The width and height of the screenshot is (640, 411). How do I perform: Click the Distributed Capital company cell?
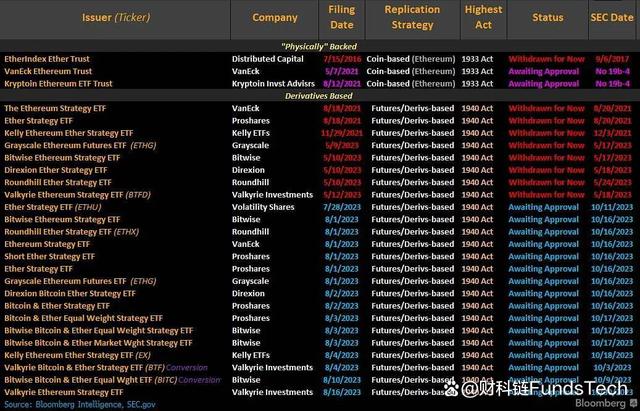pyautogui.click(x=268, y=59)
